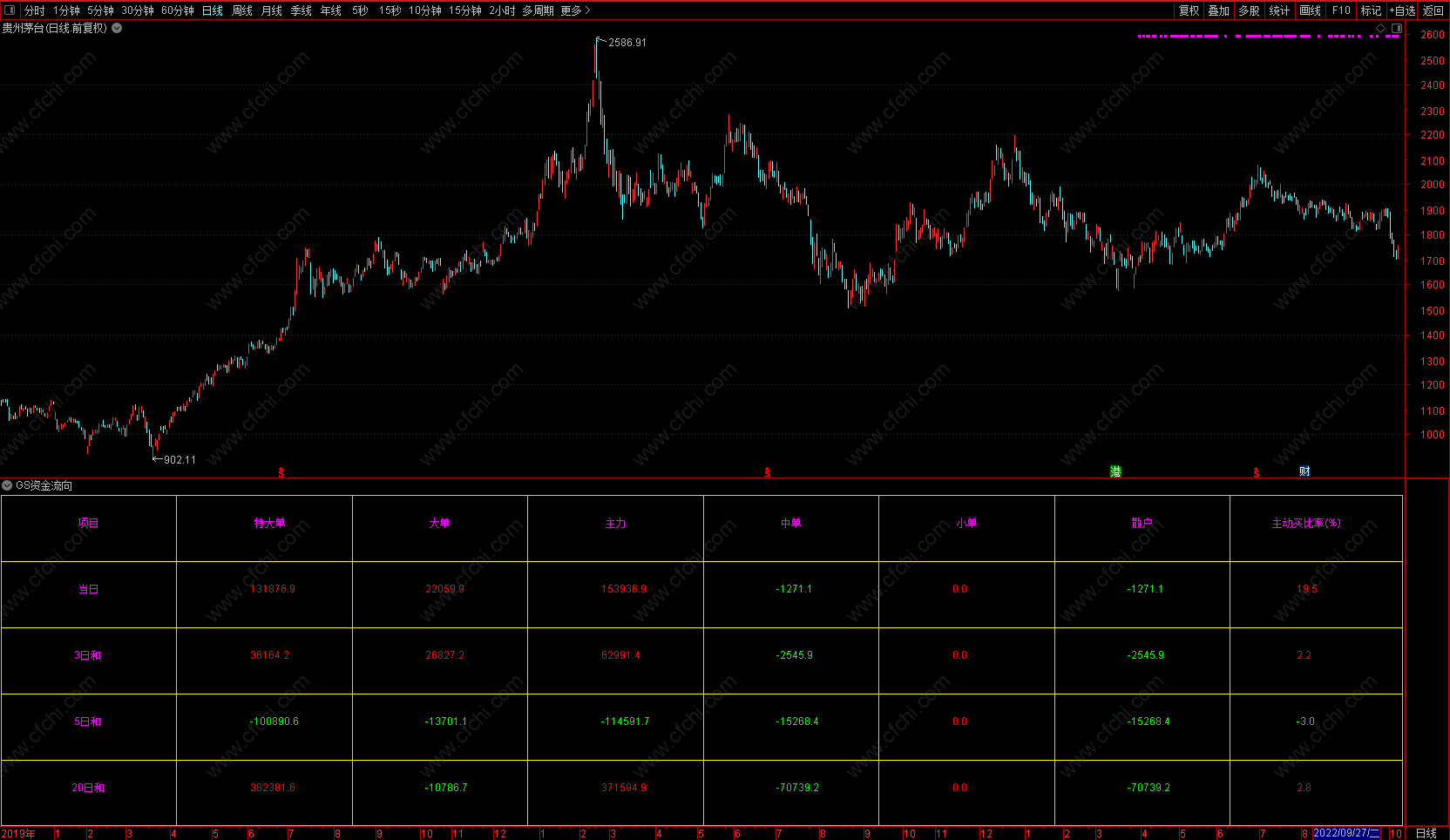
Task: Click the 902.11 low price label
Action: click(x=180, y=460)
